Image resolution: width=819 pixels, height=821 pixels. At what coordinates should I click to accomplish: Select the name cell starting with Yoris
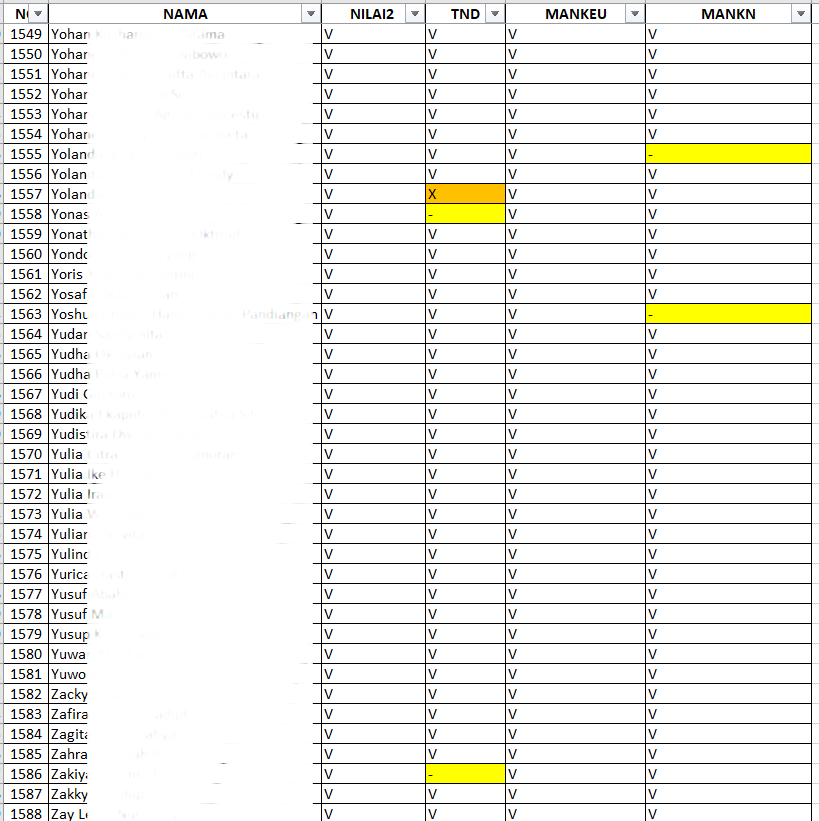[x=185, y=274]
